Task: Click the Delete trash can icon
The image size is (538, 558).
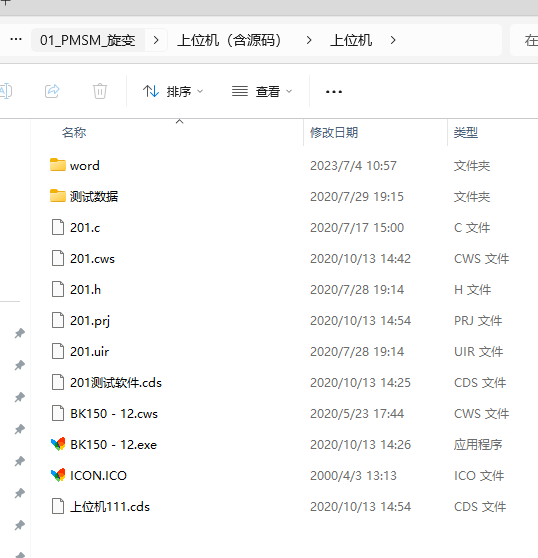Action: [100, 91]
